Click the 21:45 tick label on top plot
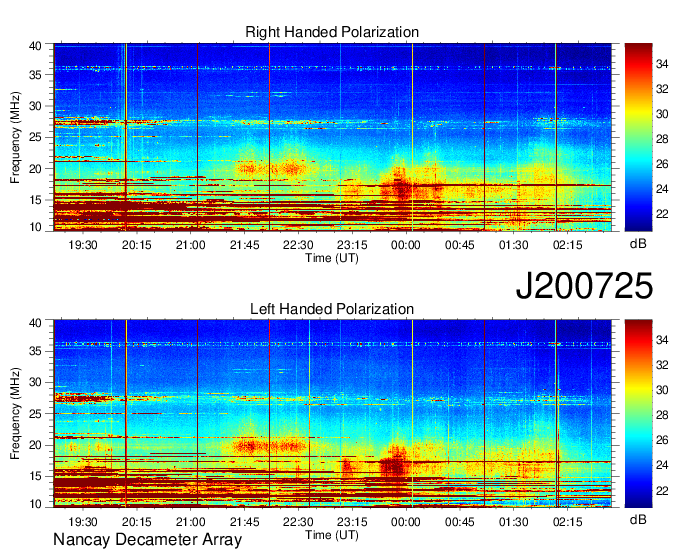This screenshot has height=552, width=680. tap(244, 245)
